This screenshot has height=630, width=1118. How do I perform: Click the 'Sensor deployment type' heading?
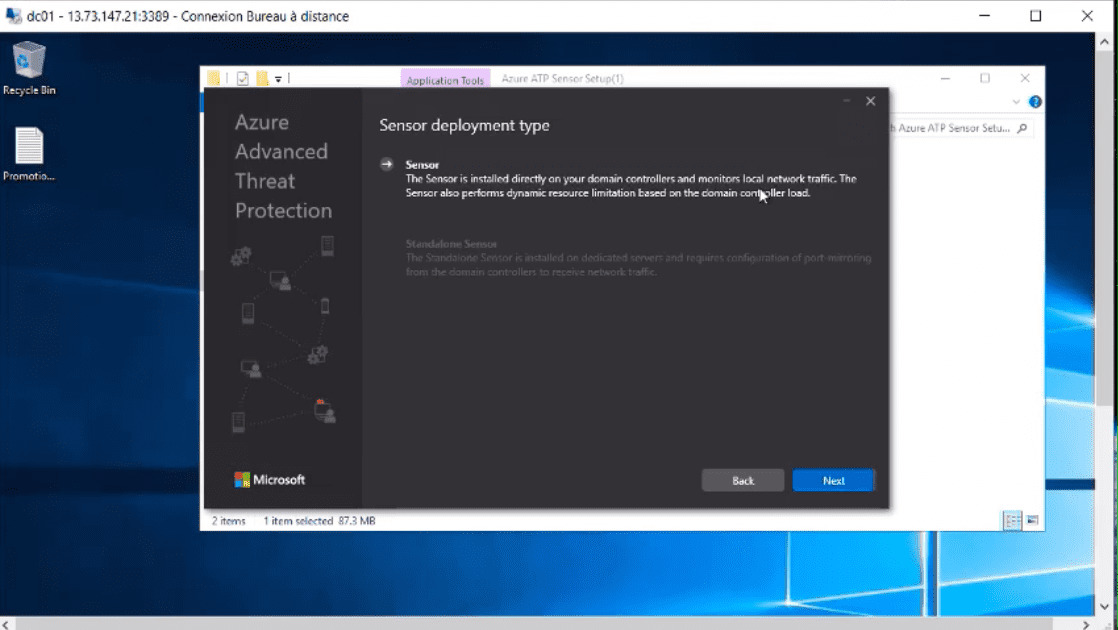coord(464,125)
